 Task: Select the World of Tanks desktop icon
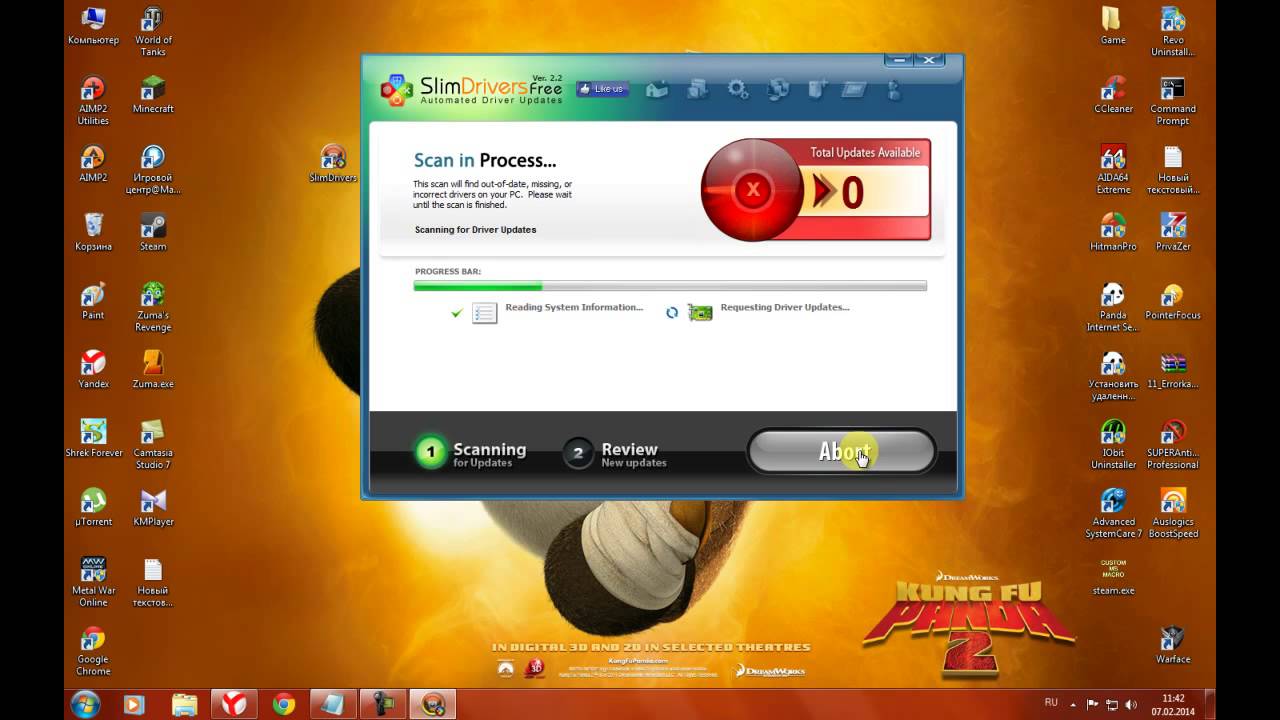(153, 32)
